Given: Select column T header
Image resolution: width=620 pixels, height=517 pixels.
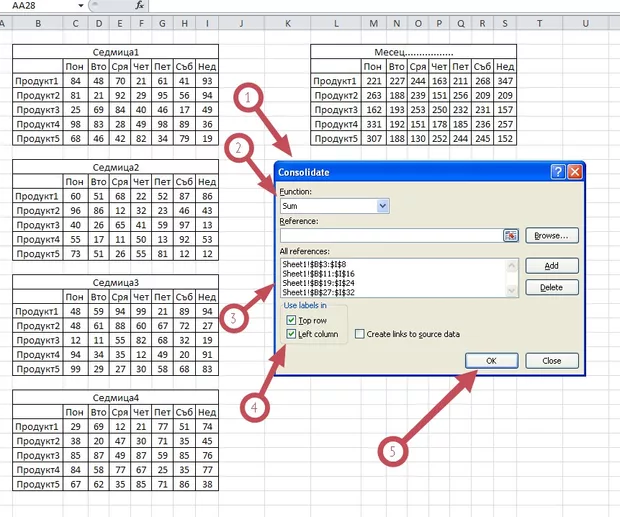Looking at the screenshot, I should (541, 22).
